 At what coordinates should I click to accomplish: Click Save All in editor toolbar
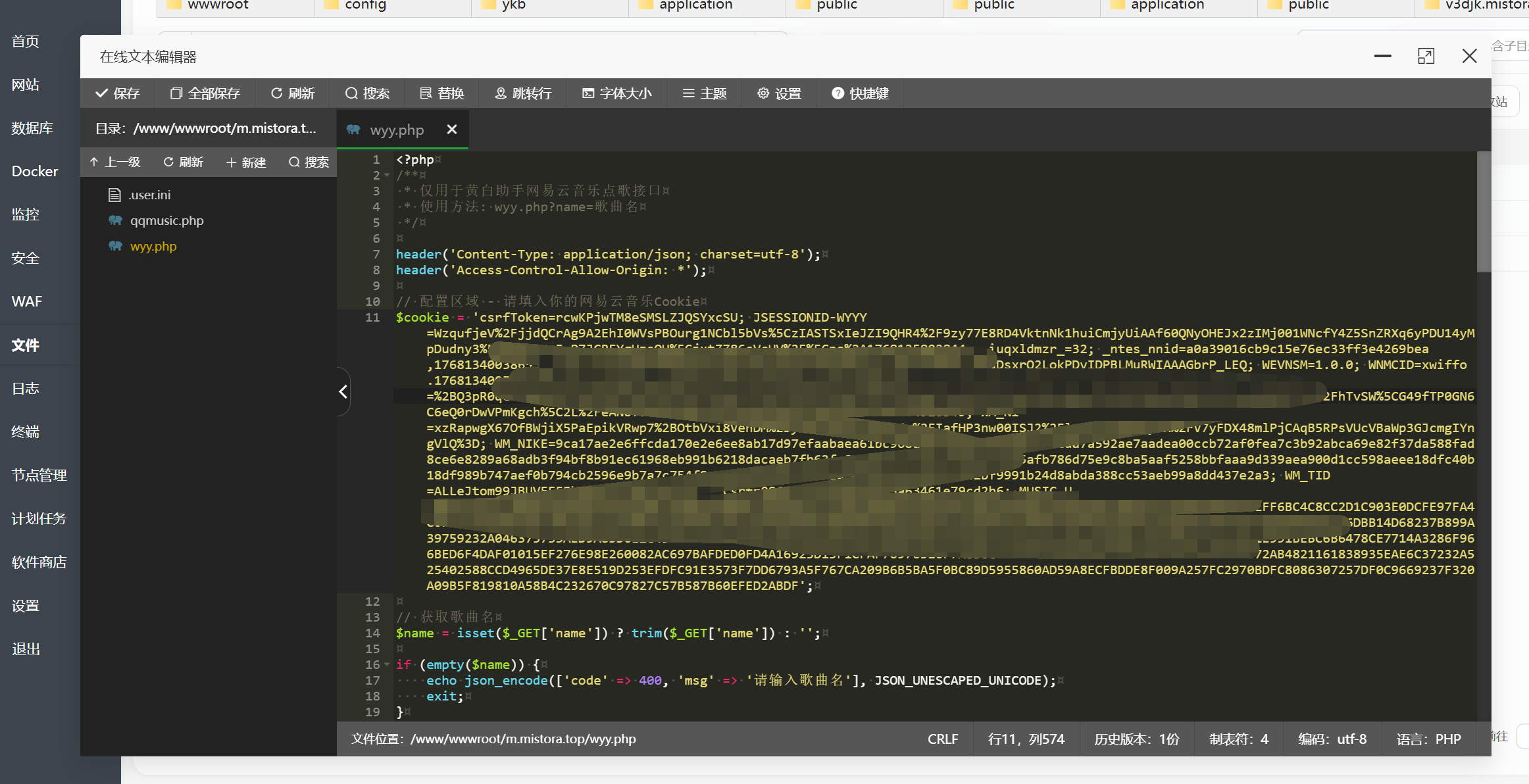[205, 93]
